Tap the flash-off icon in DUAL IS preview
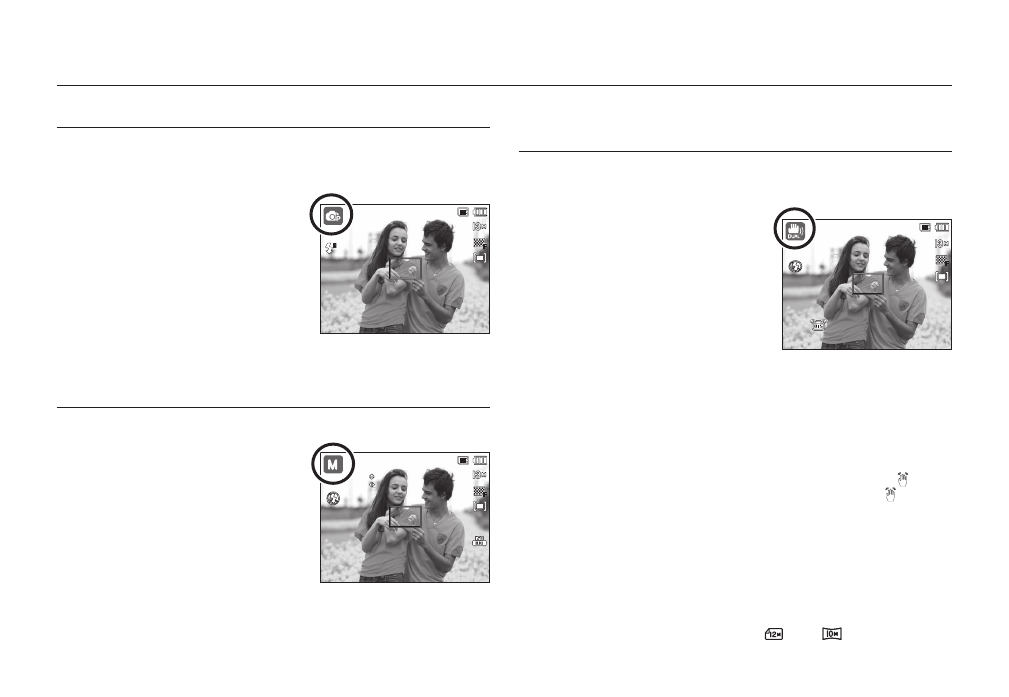 point(795,266)
